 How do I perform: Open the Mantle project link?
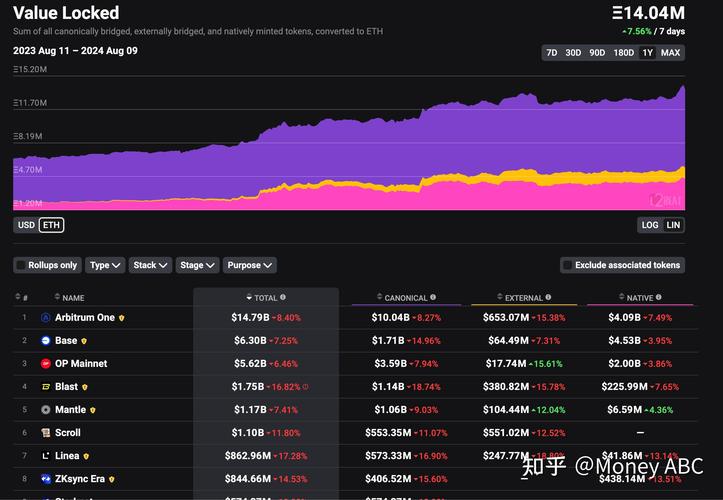pos(71,410)
